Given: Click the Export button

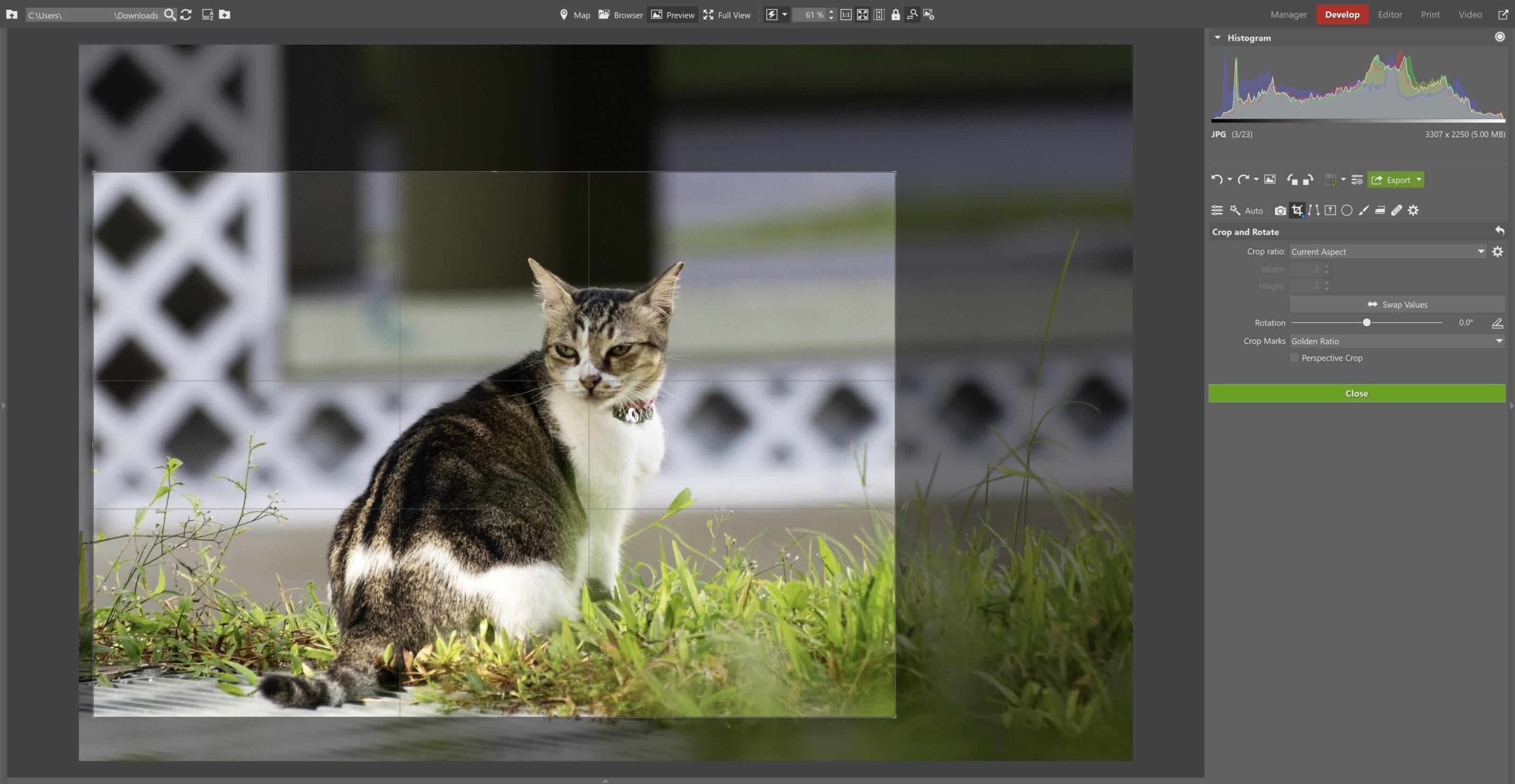Looking at the screenshot, I should 1390,180.
